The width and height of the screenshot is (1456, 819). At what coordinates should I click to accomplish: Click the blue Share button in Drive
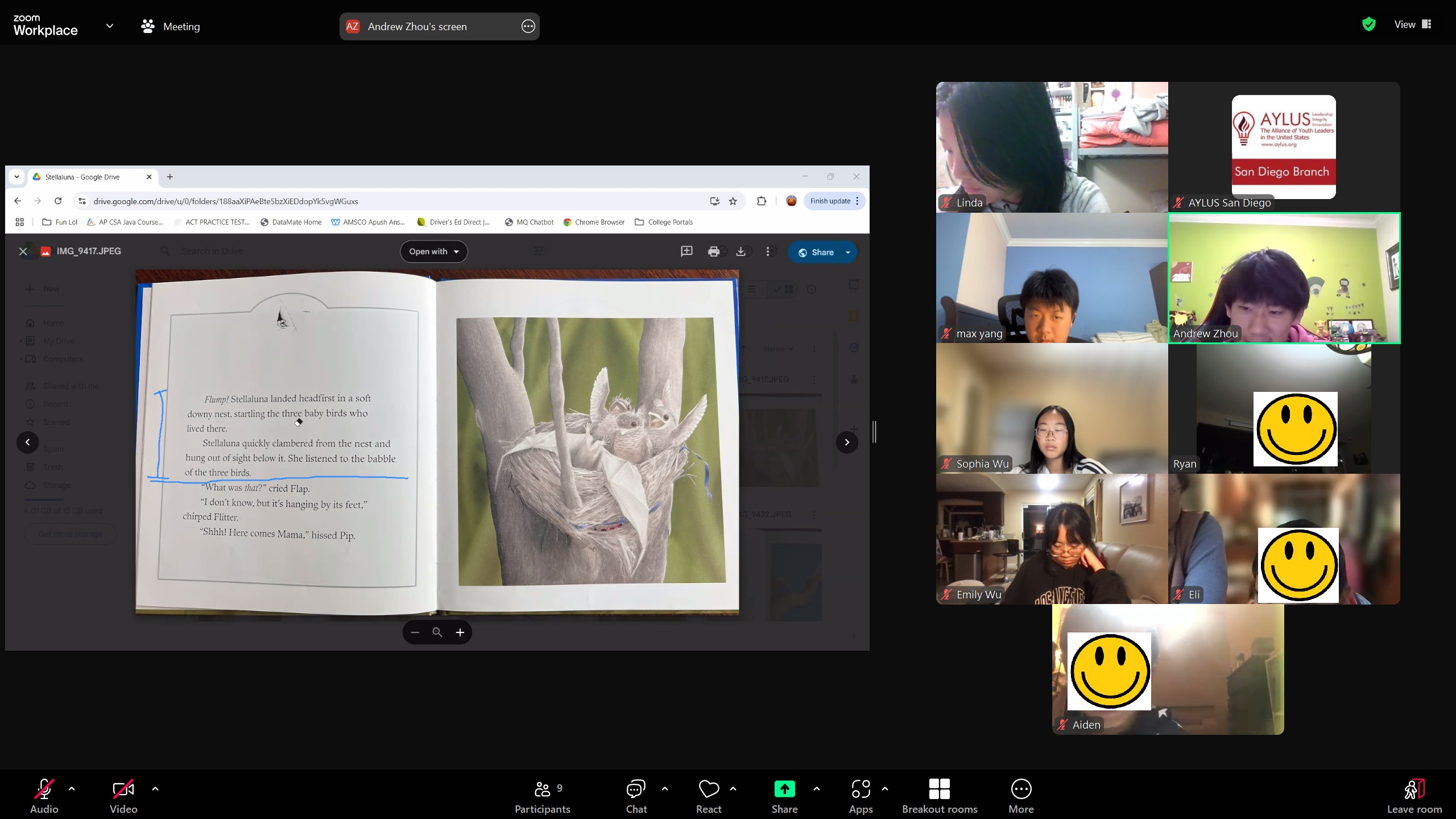point(816,252)
